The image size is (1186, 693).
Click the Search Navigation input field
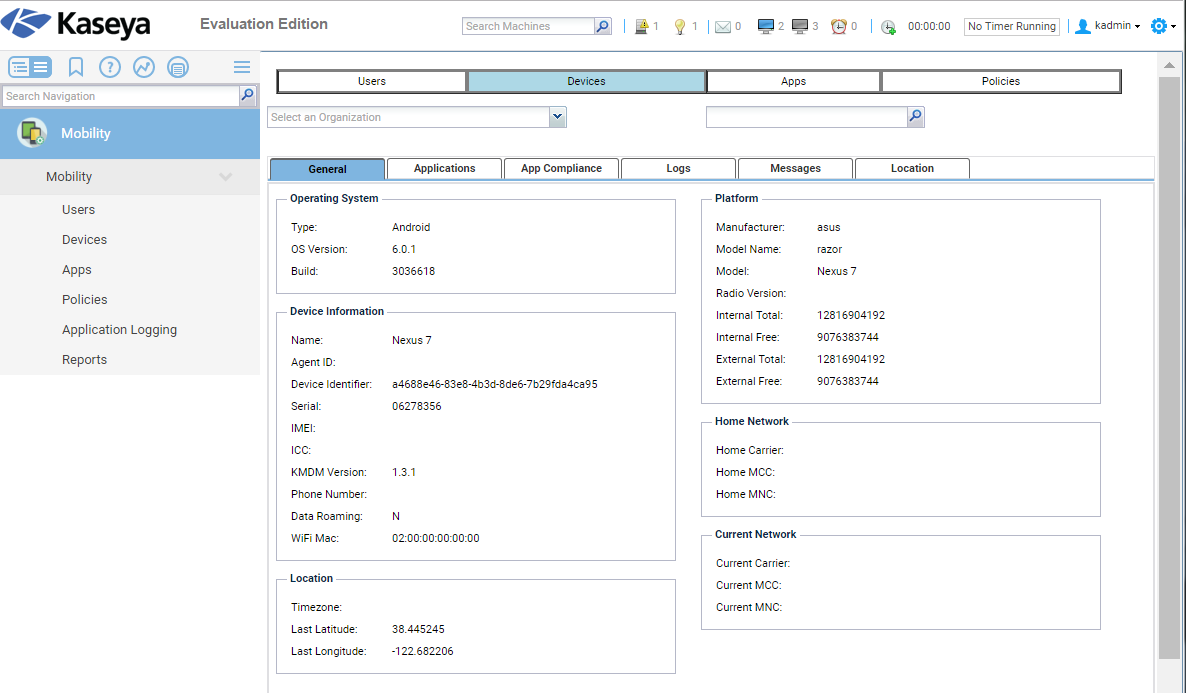pyautogui.click(x=121, y=96)
